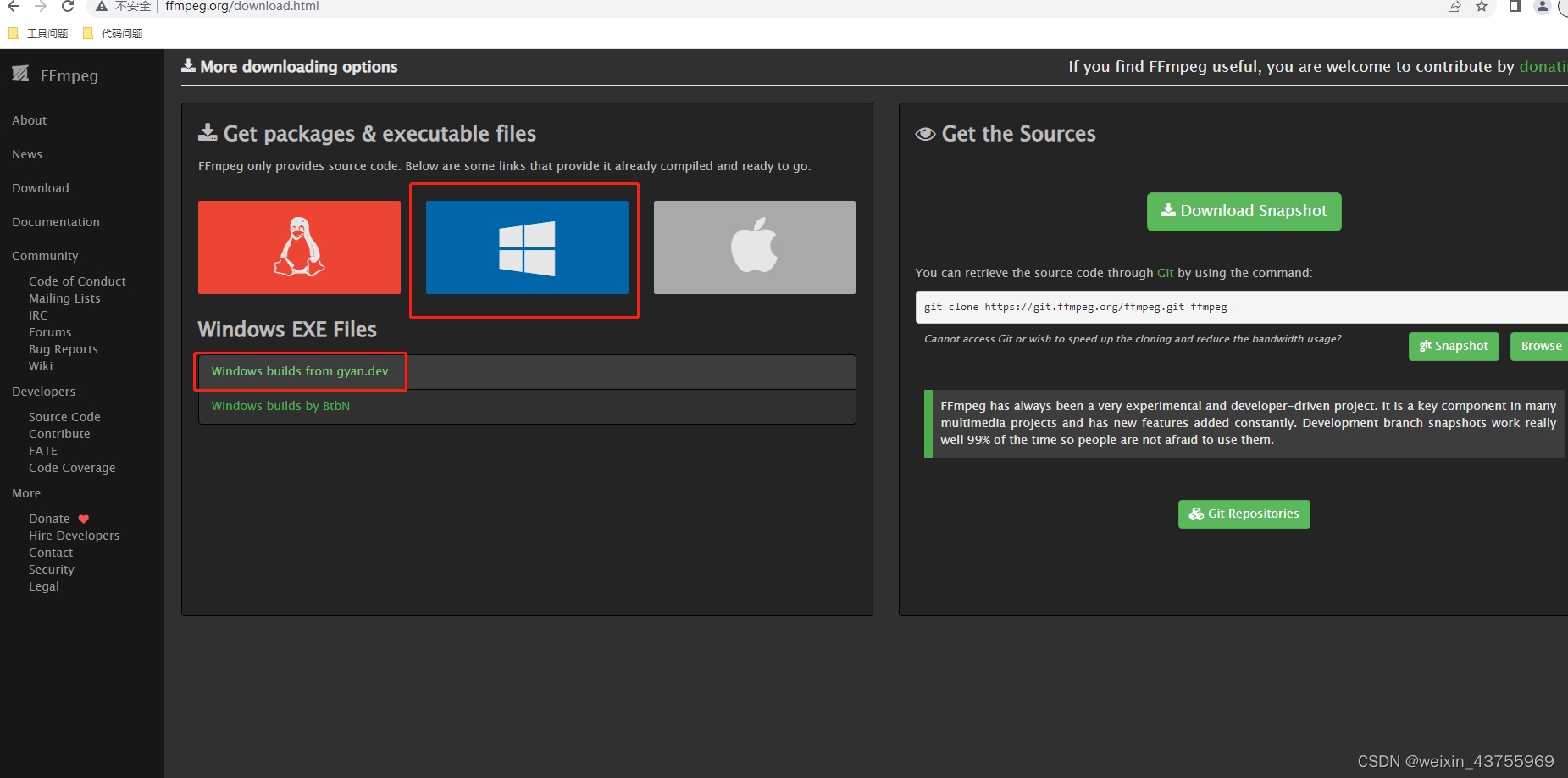1568x778 pixels.
Task: Click the Browse button
Action: tap(1541, 346)
